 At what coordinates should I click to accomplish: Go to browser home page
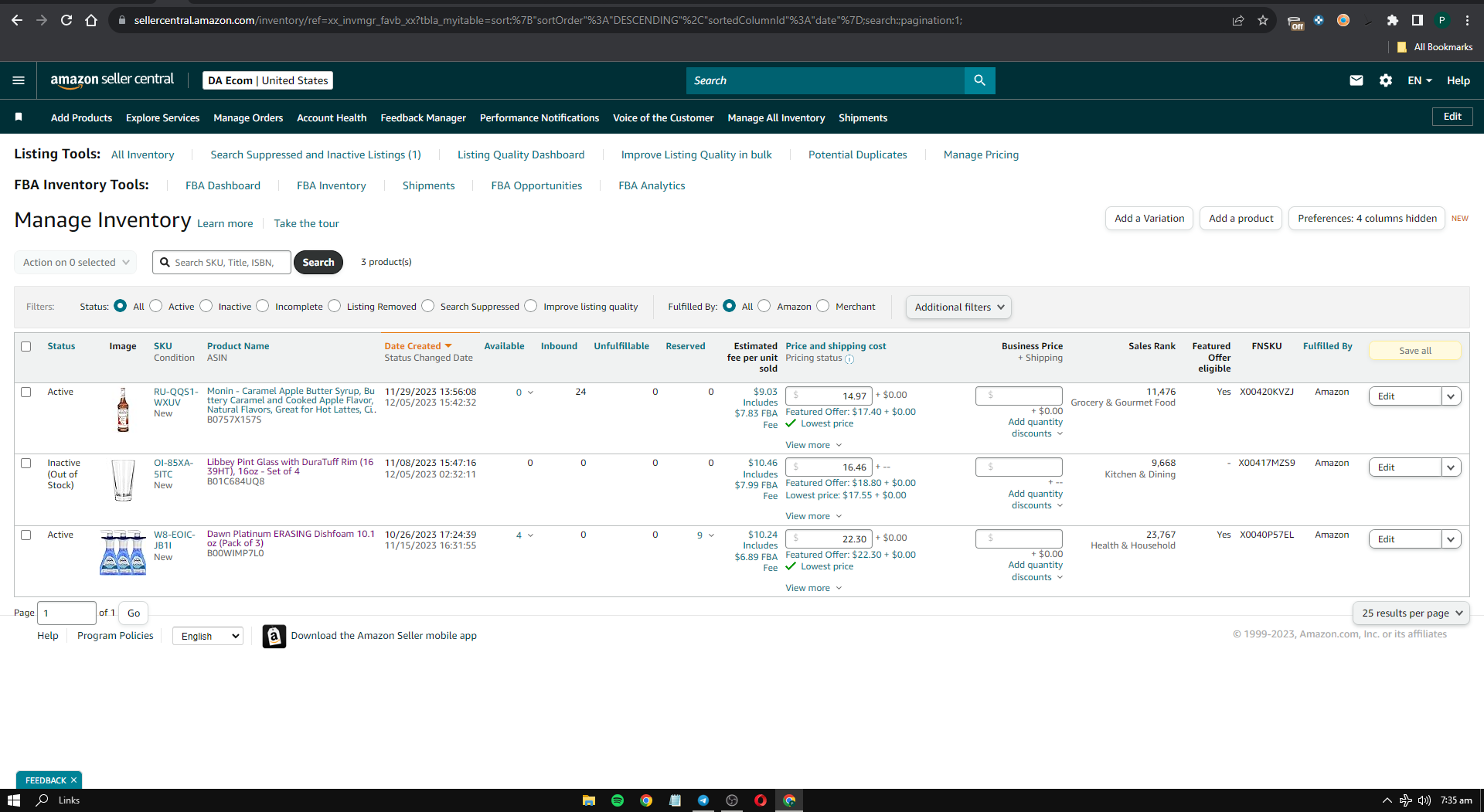coord(91,20)
